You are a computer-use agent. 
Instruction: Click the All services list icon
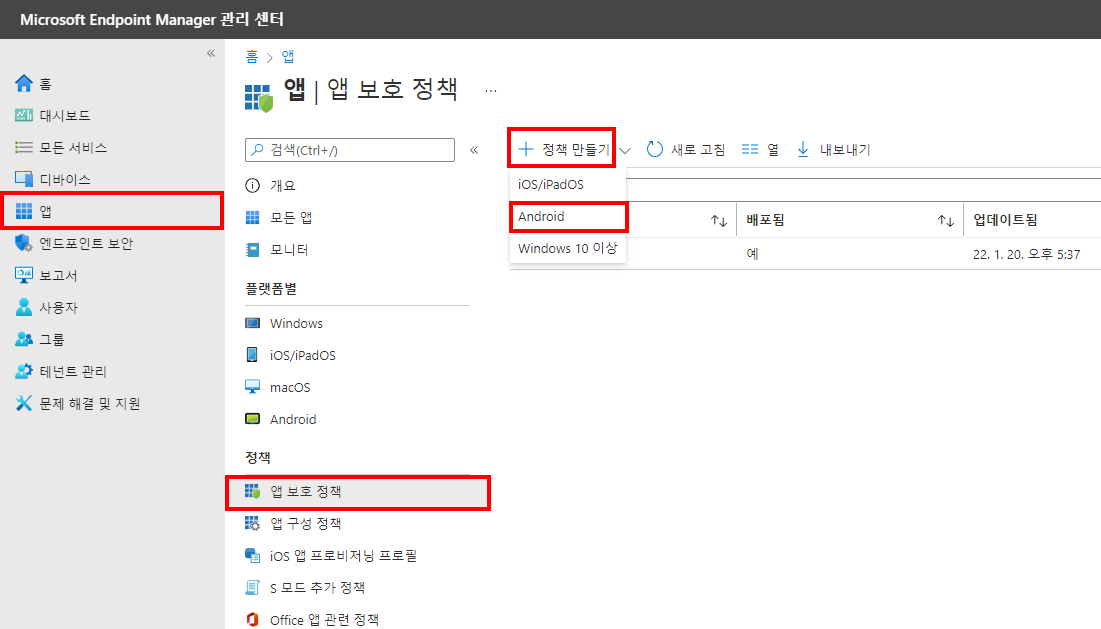pos(24,147)
